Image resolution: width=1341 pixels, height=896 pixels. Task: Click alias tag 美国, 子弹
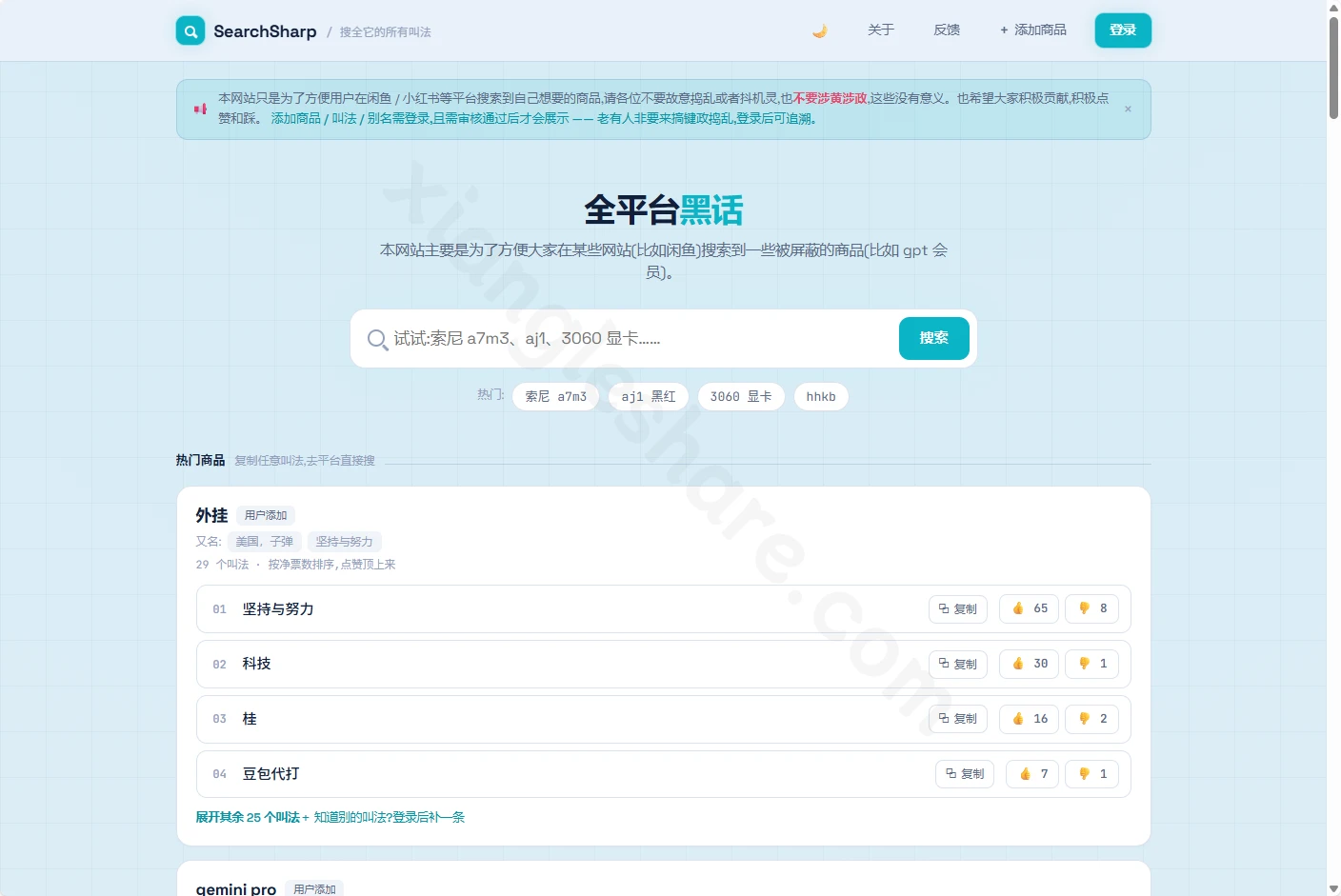pyautogui.click(x=265, y=541)
